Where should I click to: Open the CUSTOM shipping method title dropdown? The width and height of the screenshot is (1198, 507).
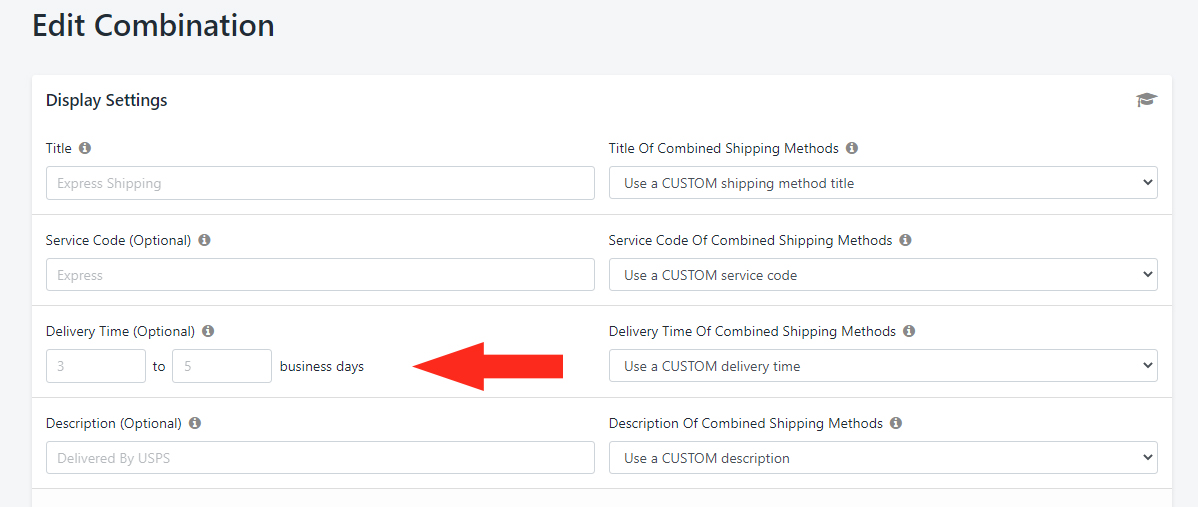(883, 183)
